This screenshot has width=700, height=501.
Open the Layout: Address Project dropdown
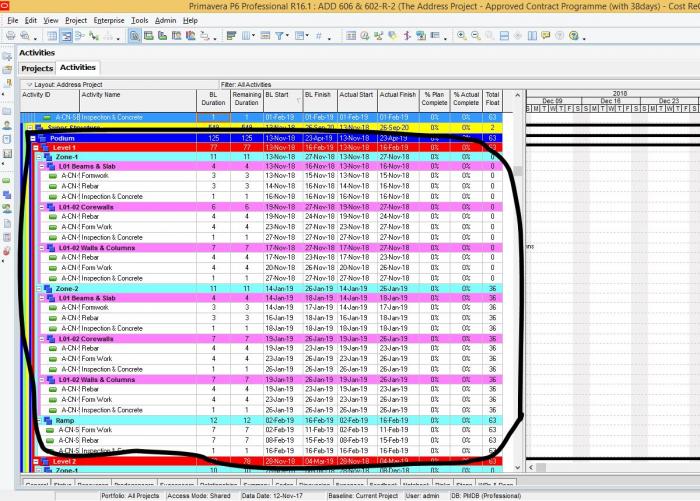(29, 84)
